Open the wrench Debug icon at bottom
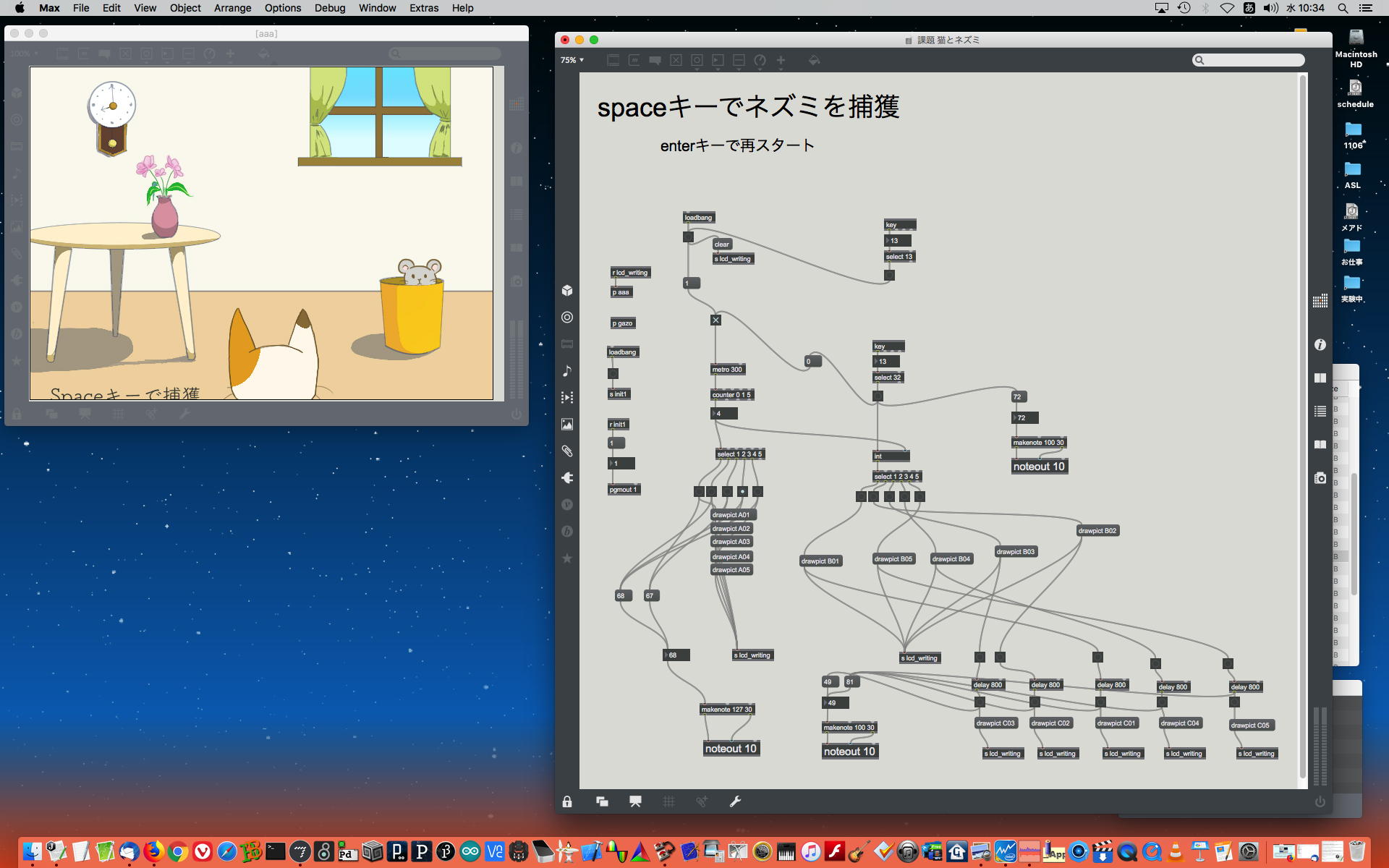 [x=735, y=801]
